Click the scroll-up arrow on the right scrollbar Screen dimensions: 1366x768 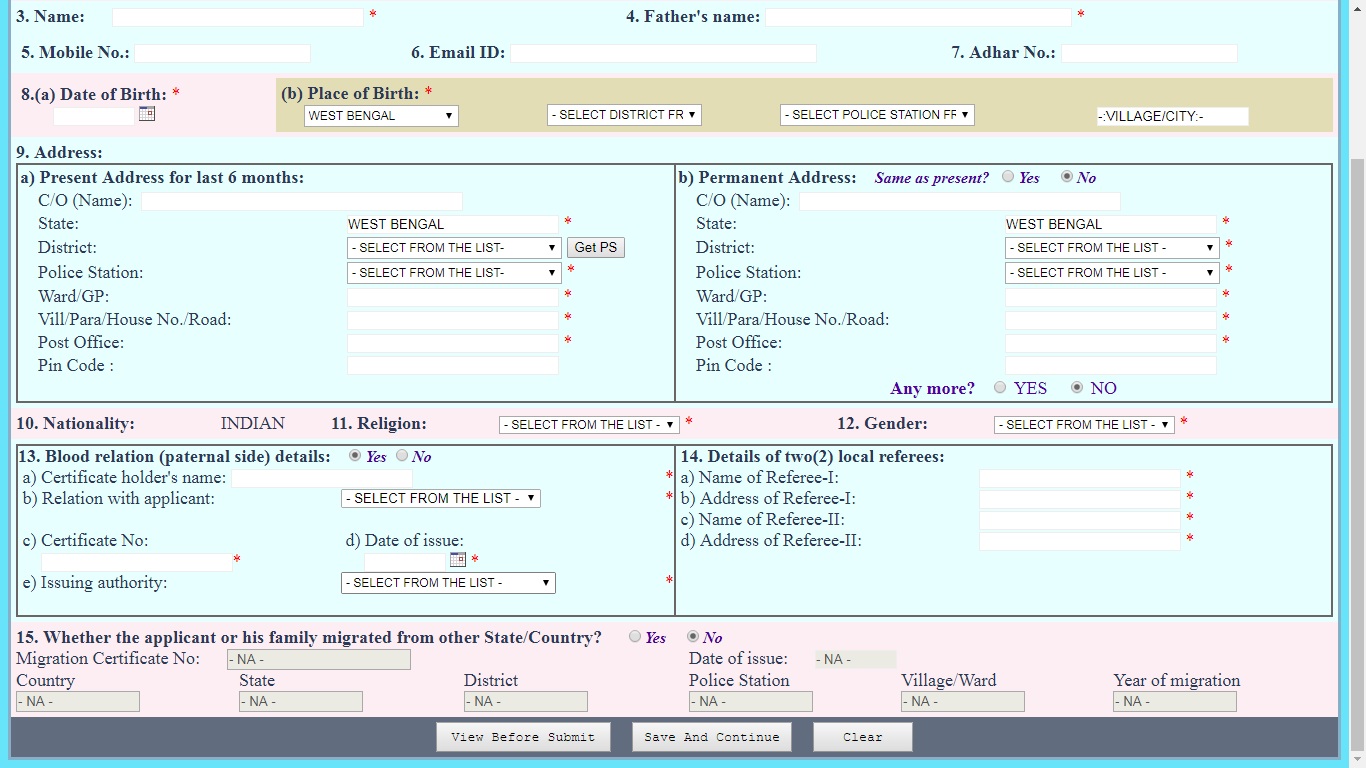1357,9
